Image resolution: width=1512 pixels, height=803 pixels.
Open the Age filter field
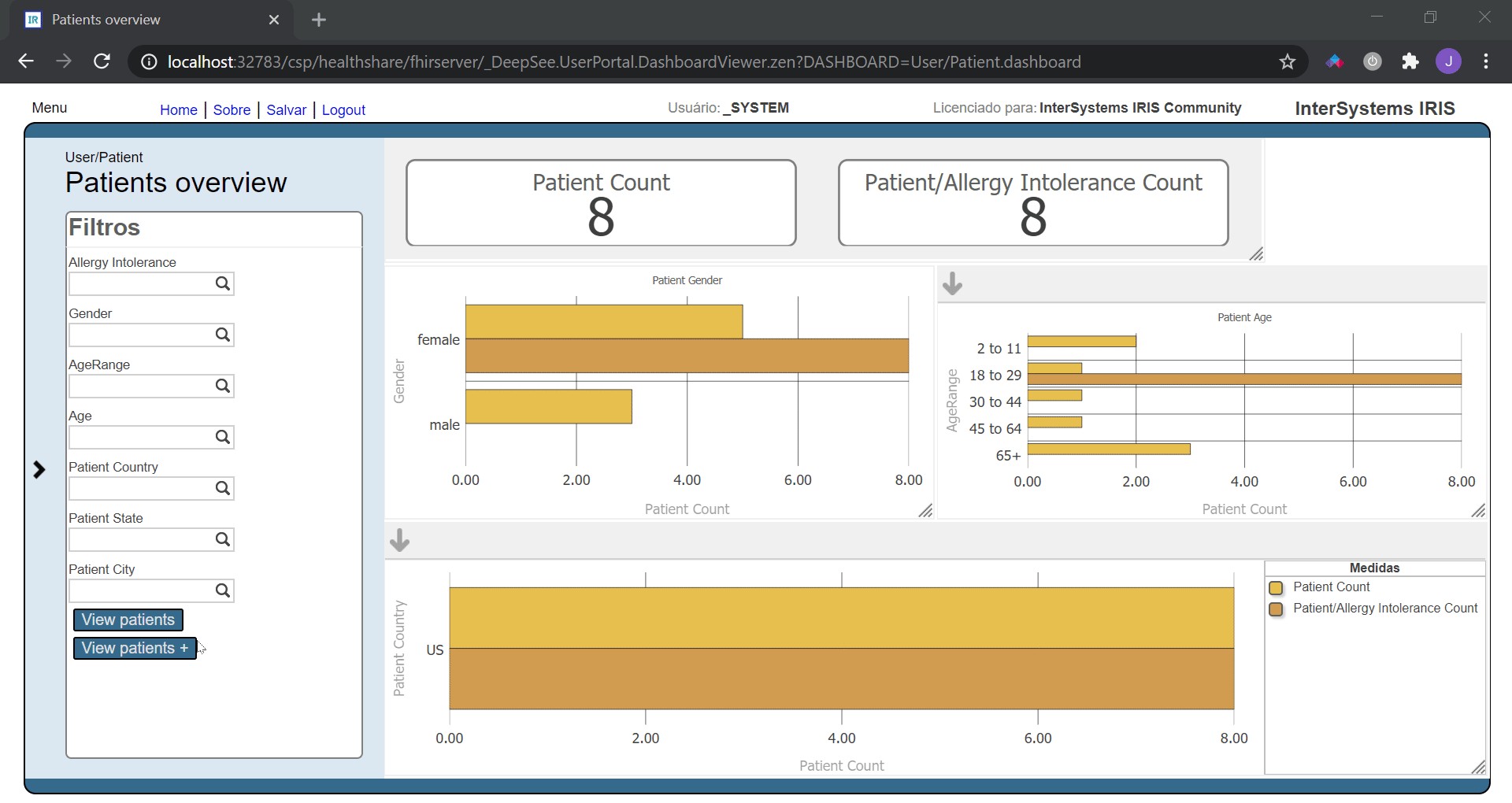(x=140, y=437)
